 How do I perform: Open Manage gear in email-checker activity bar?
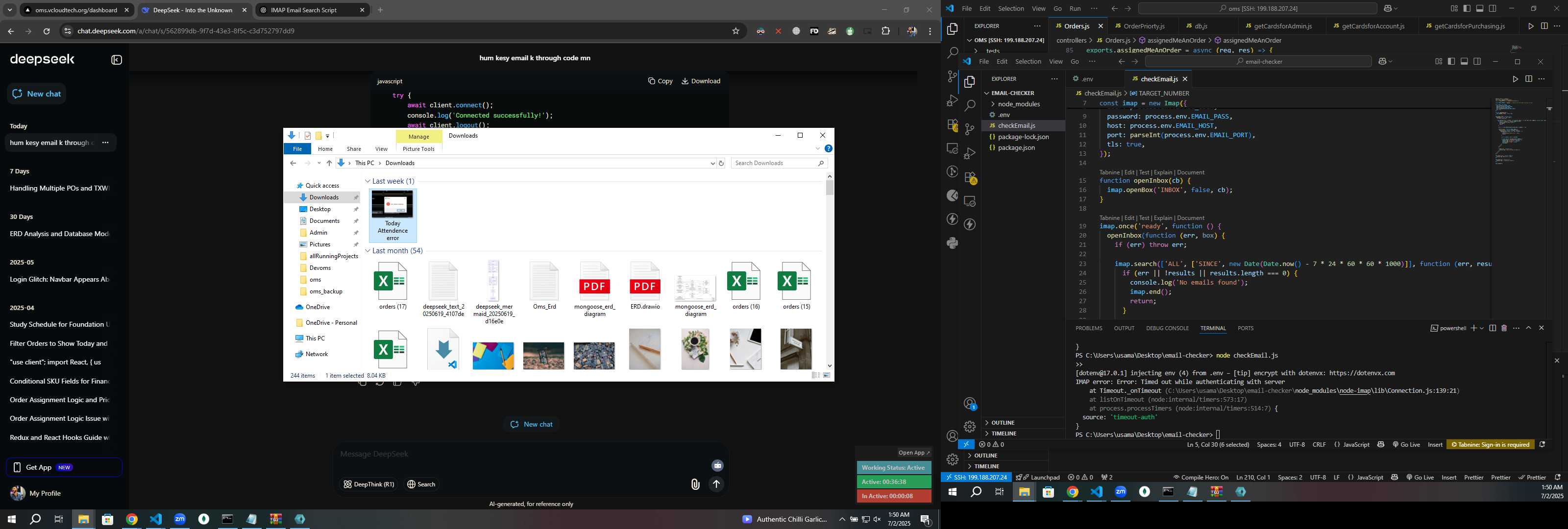pos(970,427)
